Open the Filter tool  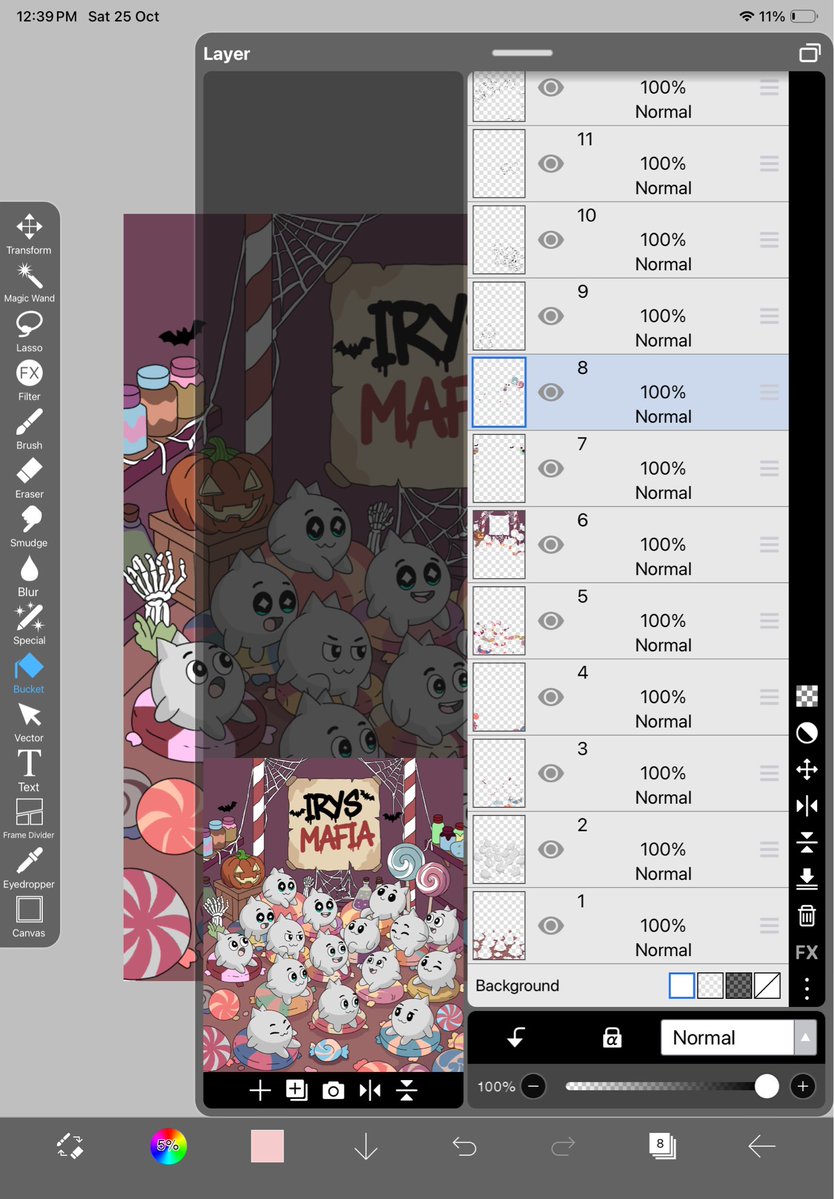[x=29, y=380]
